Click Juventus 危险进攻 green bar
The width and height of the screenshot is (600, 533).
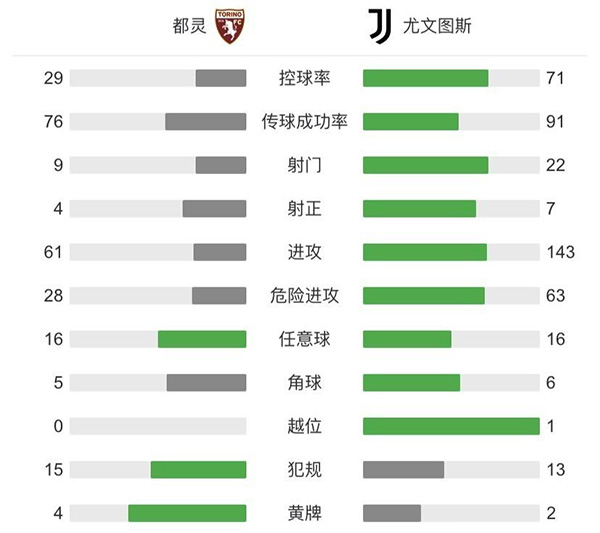point(423,295)
